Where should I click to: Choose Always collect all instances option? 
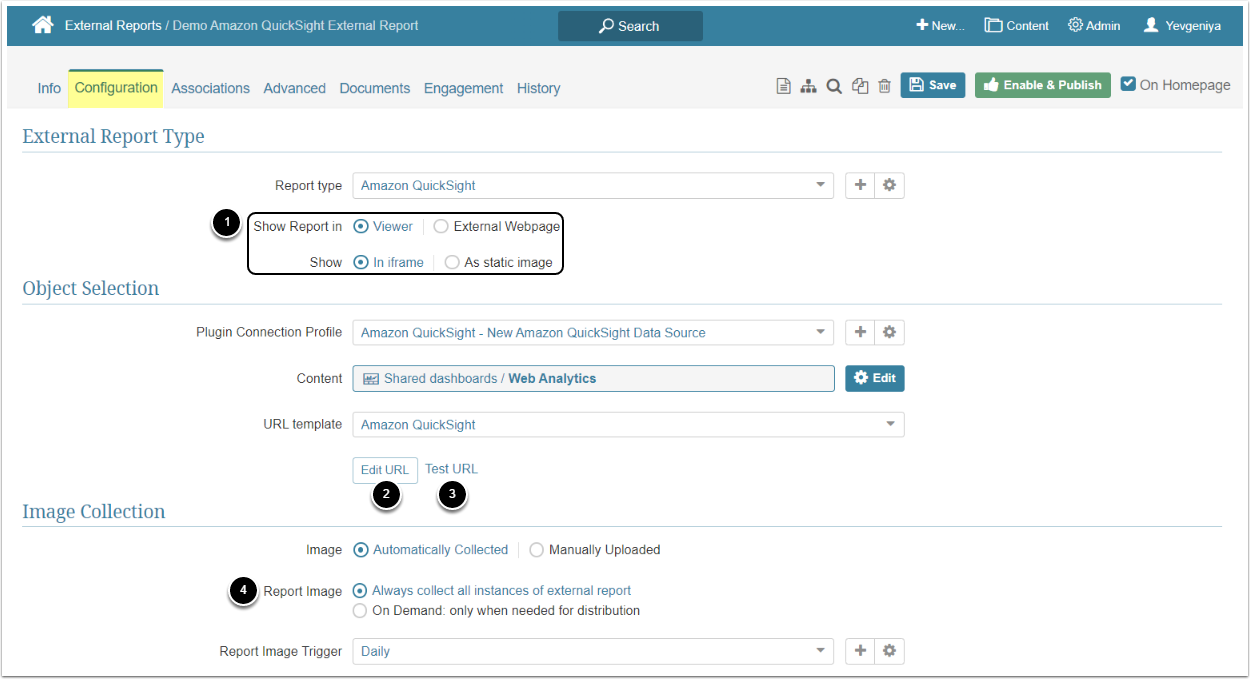361,591
